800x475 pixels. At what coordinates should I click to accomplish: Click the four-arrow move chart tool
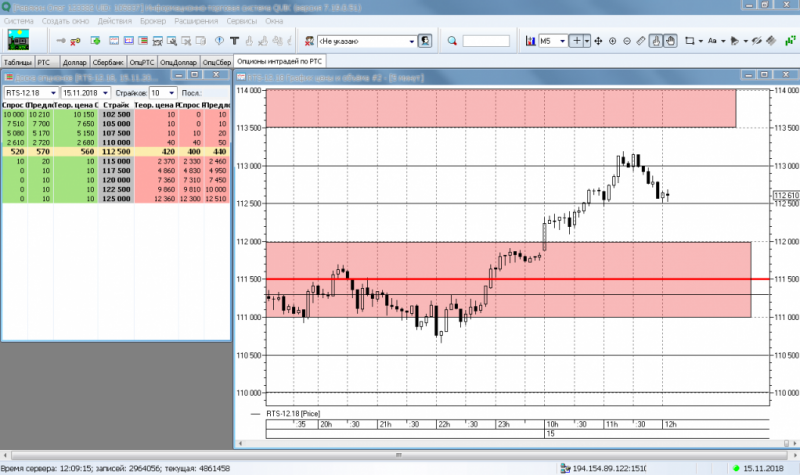click(x=598, y=41)
